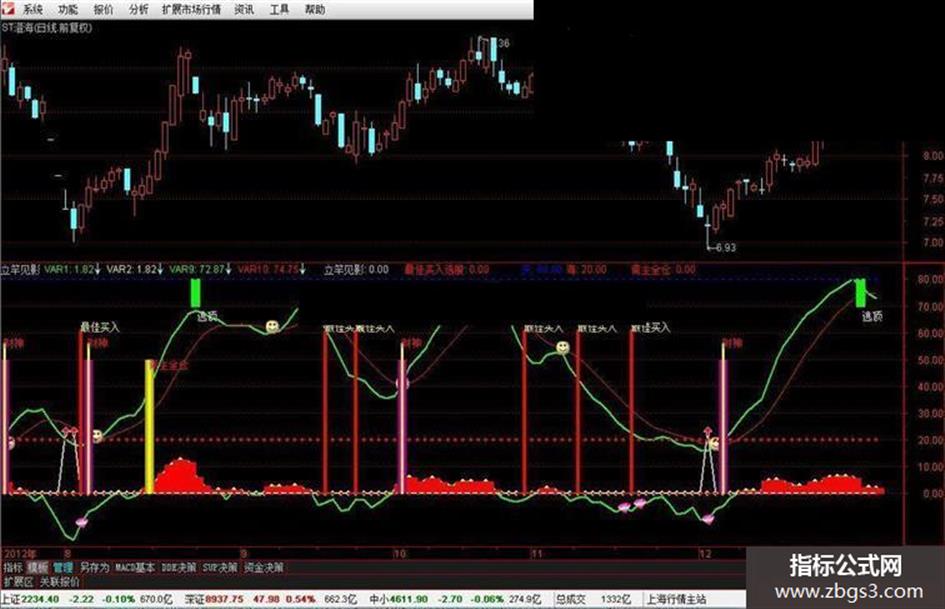The image size is (945, 609).
Task: Click the smiley face near November buy signals
Action: [562, 348]
